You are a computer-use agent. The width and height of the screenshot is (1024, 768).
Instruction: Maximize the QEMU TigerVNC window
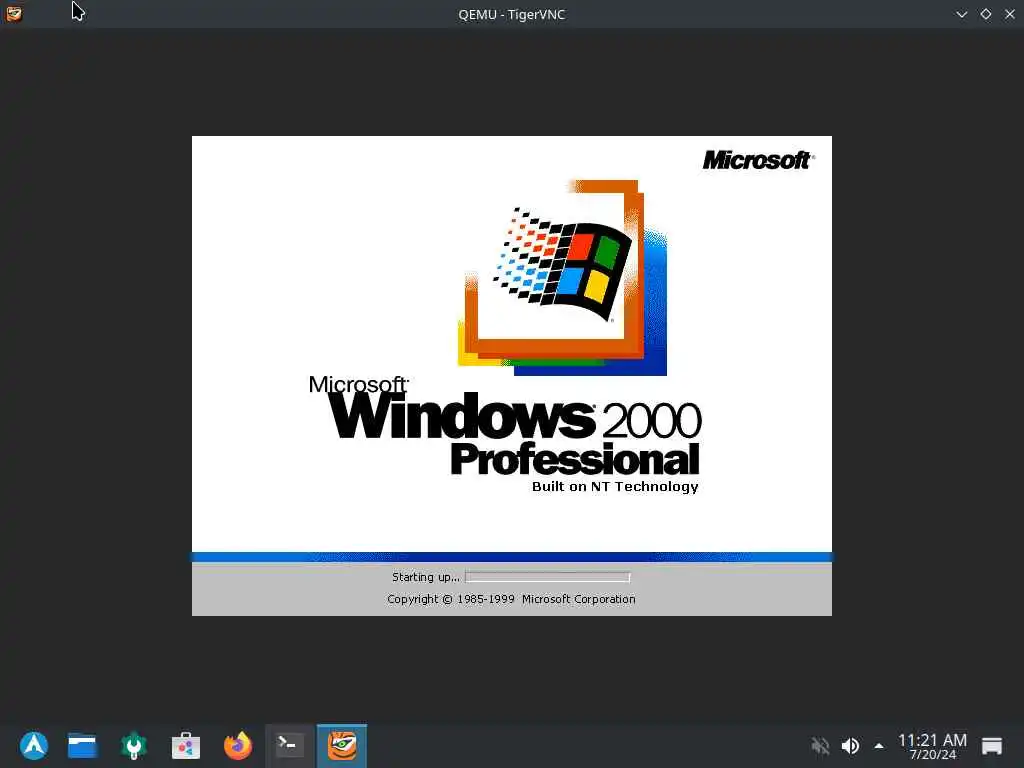pyautogui.click(x=985, y=14)
